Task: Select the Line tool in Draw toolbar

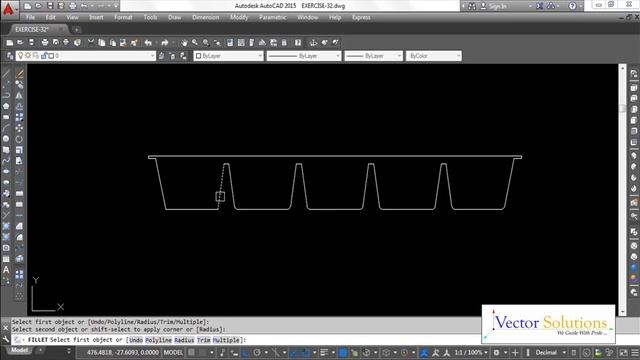Action: pyautogui.click(x=6, y=74)
